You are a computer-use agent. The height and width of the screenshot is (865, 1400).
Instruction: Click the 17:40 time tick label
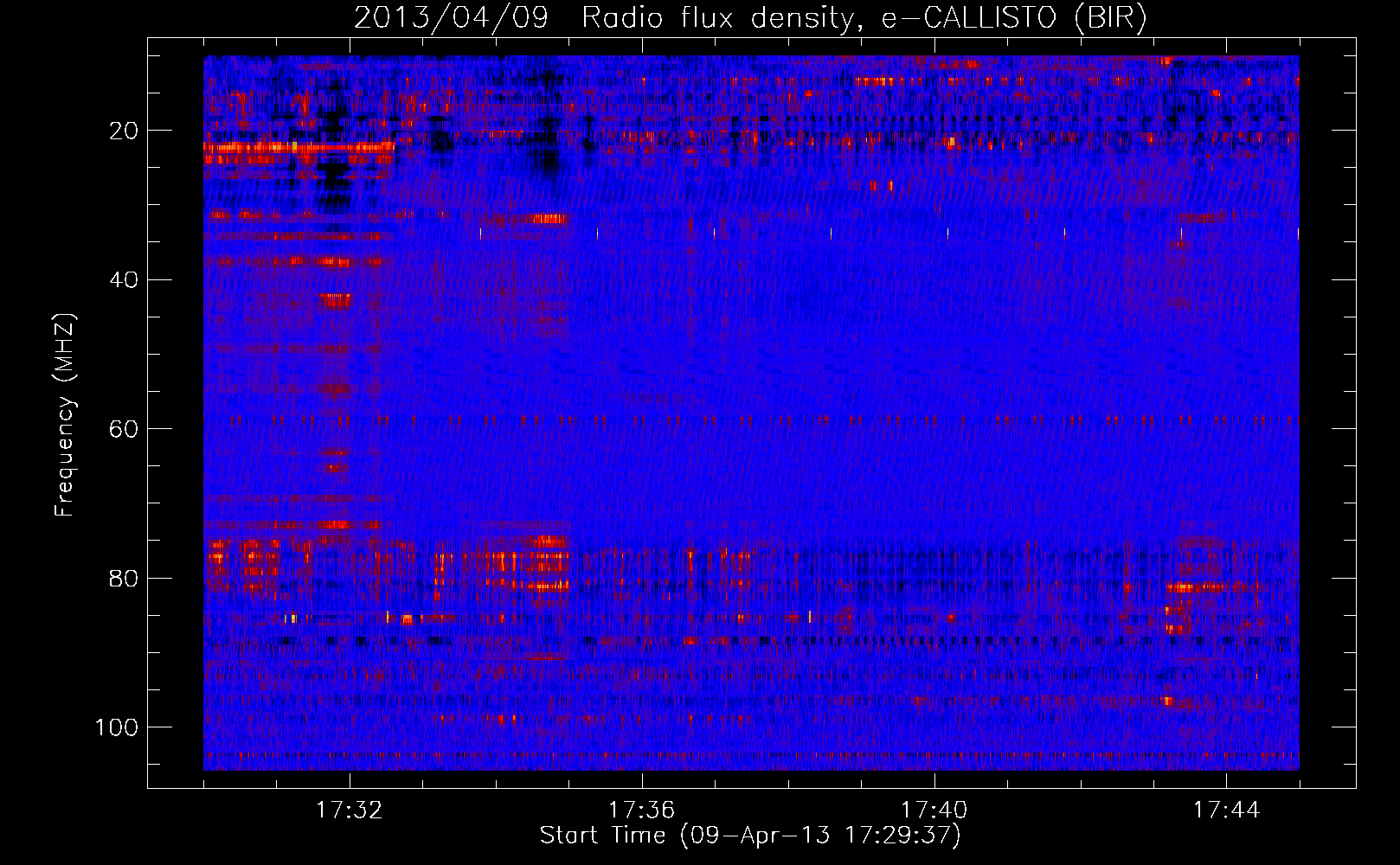click(934, 811)
